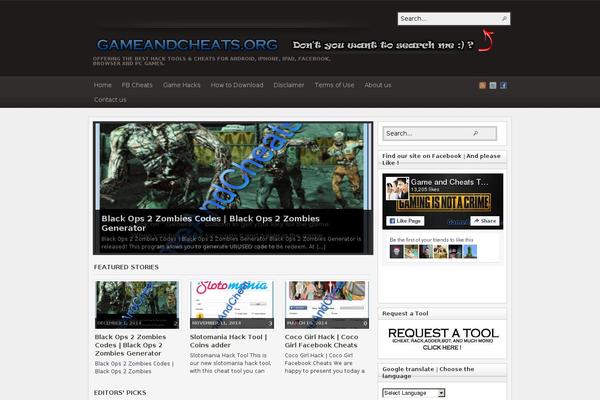Open the FB Cheats menu
This screenshot has width=600, height=400.
click(x=137, y=85)
